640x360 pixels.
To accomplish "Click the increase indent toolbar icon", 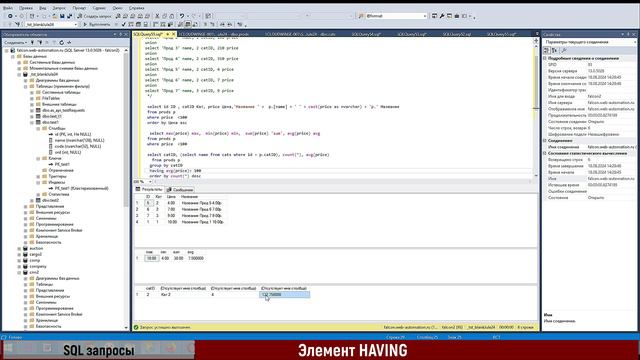I will tap(230, 24).
